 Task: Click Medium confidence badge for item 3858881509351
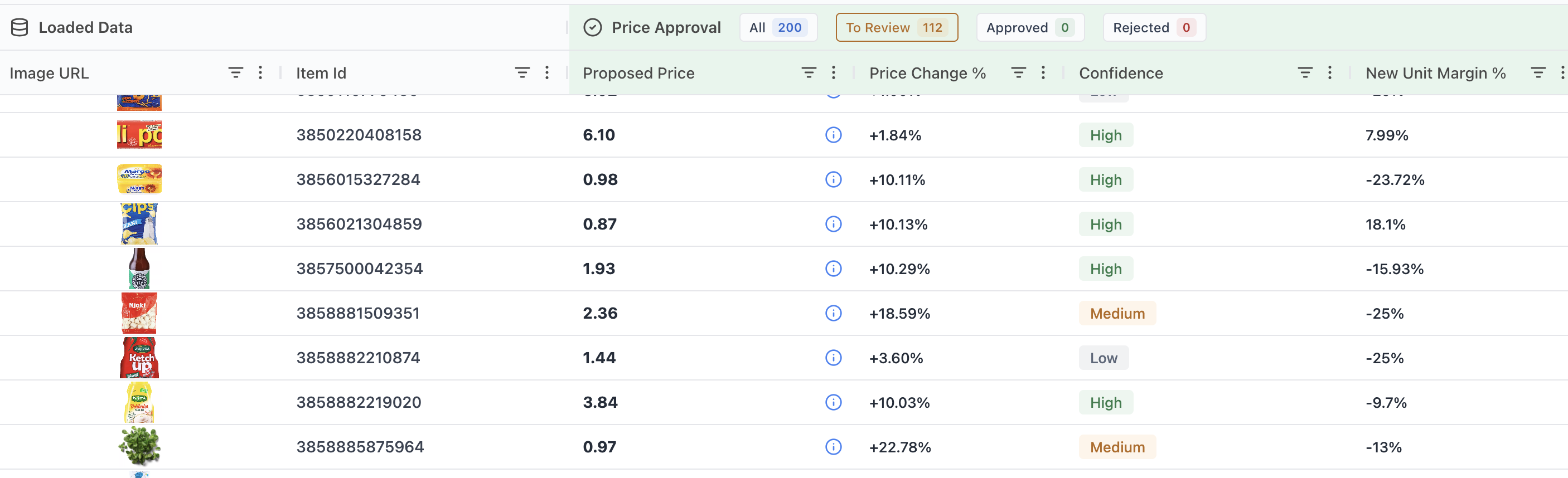(1117, 313)
